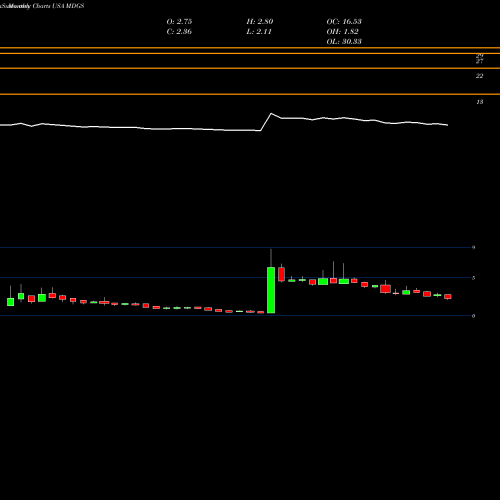Viewport: 500px width, 500px height.
Task: Click the 'Charts USA MDGS' title text
Action: (x=58, y=6)
